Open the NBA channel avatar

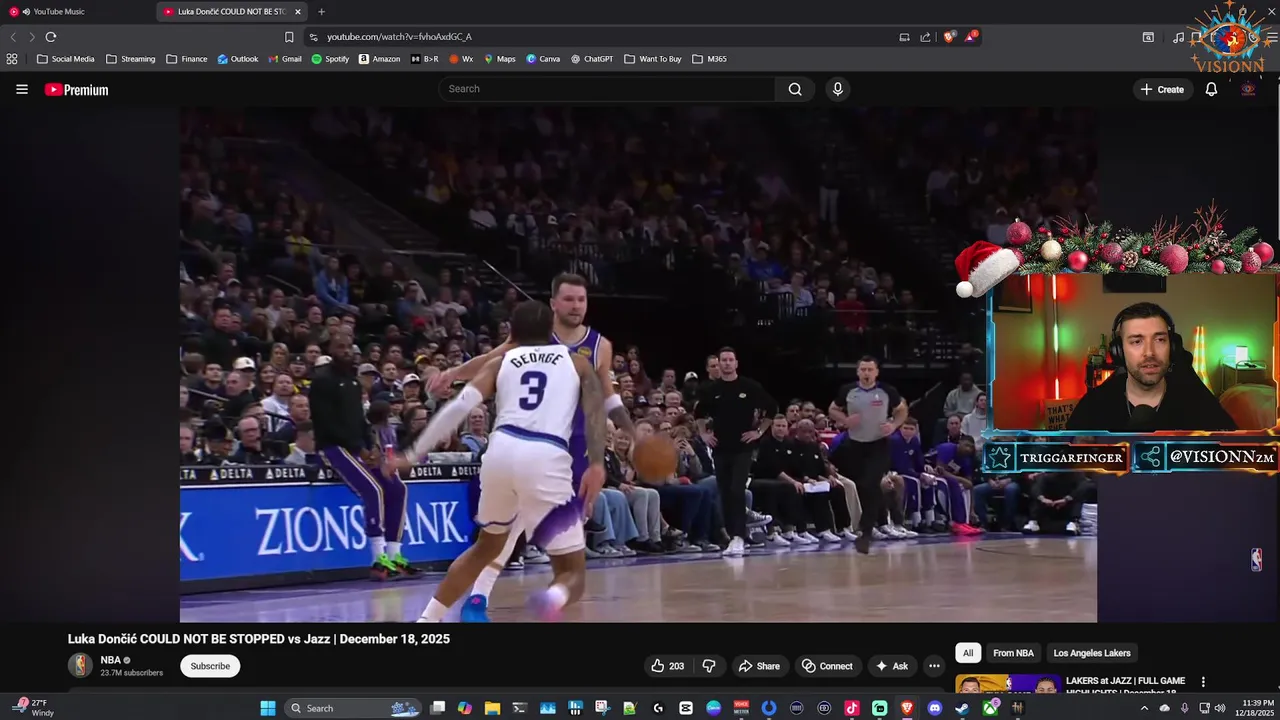80,665
